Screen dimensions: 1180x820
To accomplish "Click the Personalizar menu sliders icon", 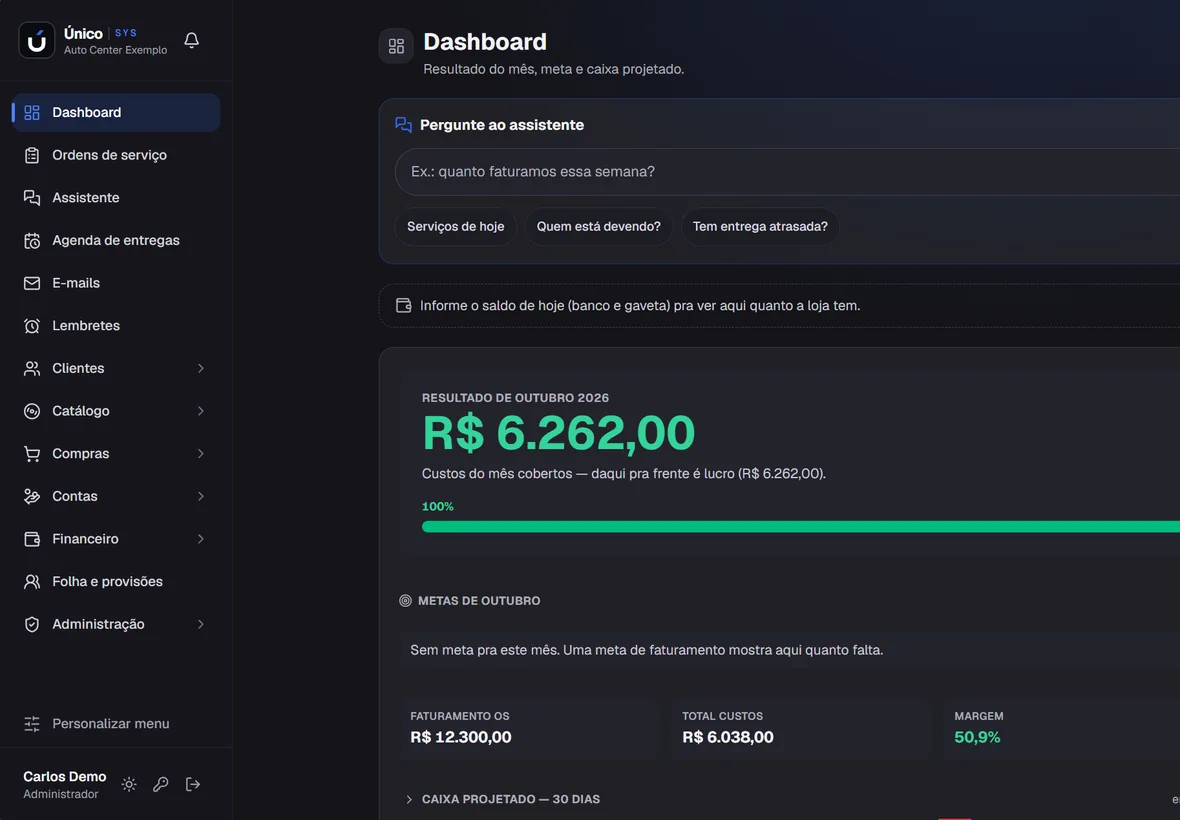I will pos(32,724).
